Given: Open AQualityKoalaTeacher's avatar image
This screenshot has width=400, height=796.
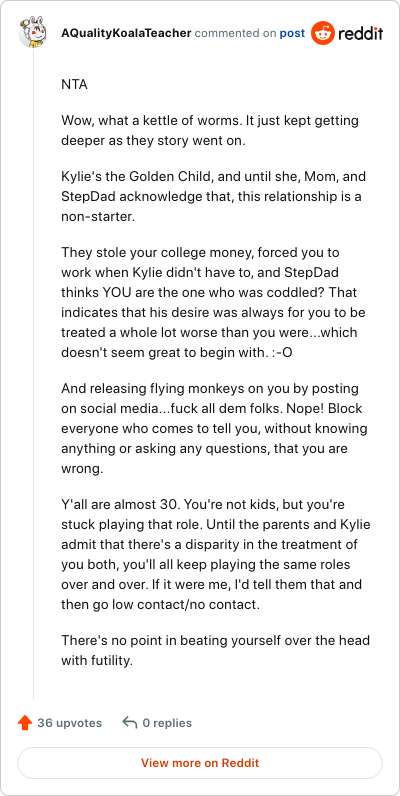Looking at the screenshot, I should [33, 32].
